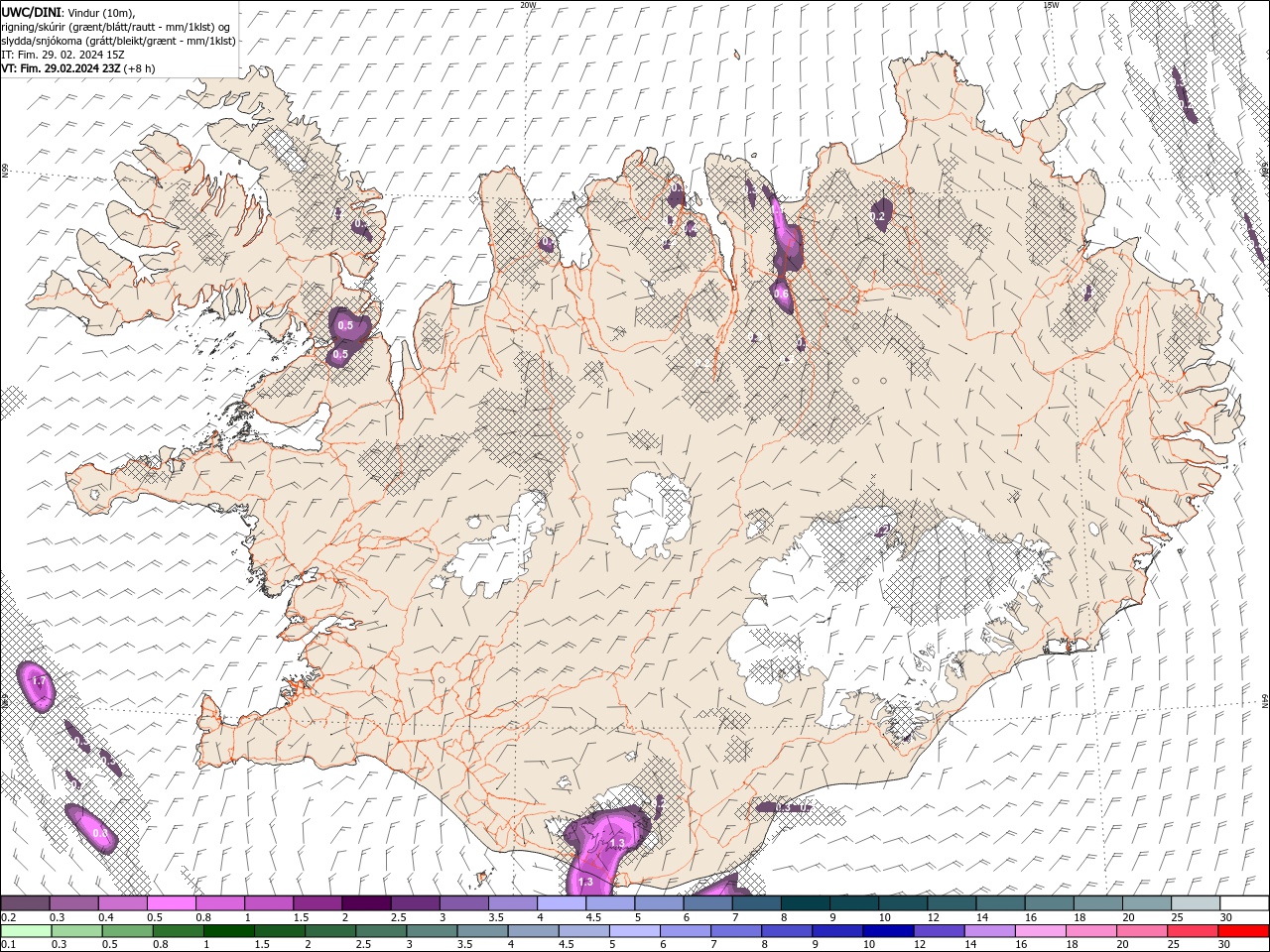Image resolution: width=1270 pixels, height=952 pixels.
Task: Pick the darkest purple 2–2.5 swatch in snow scale
Action: click(366, 903)
